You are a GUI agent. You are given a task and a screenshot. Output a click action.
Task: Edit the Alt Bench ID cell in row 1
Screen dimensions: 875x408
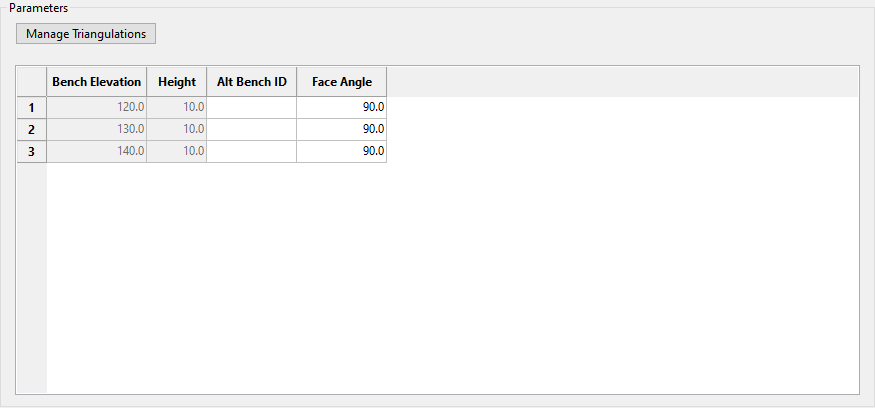[251, 108]
